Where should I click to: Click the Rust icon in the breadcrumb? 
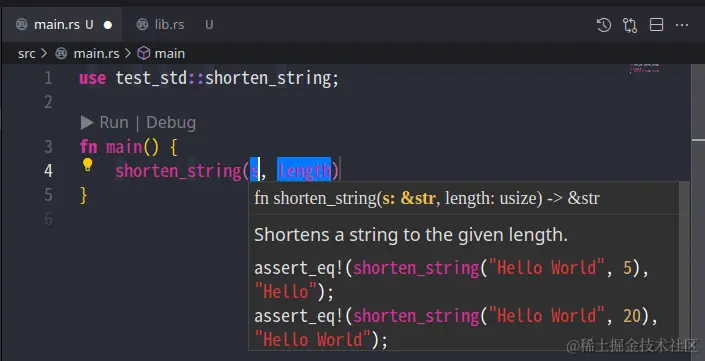pos(61,53)
